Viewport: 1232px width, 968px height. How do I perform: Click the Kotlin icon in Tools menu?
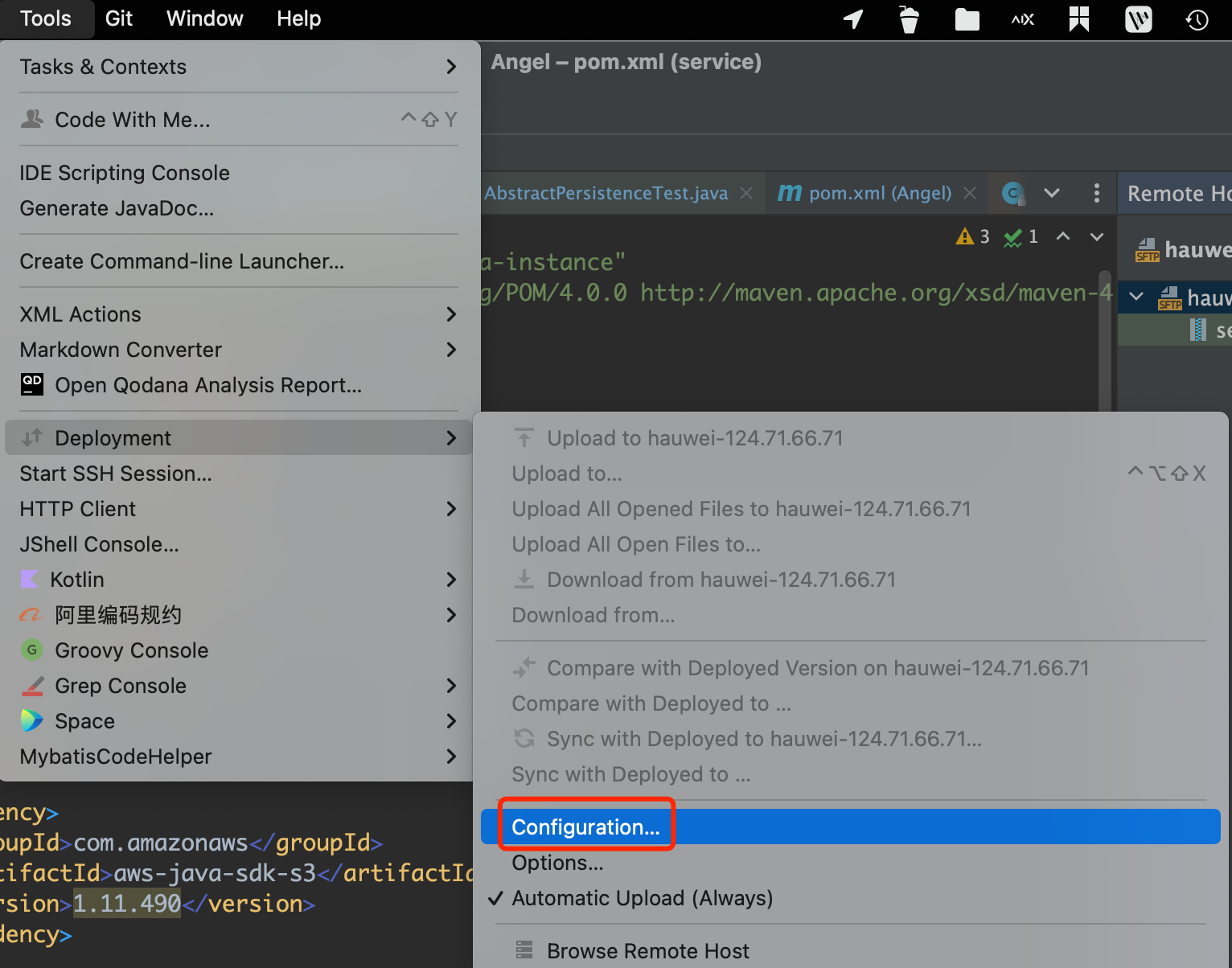30,579
